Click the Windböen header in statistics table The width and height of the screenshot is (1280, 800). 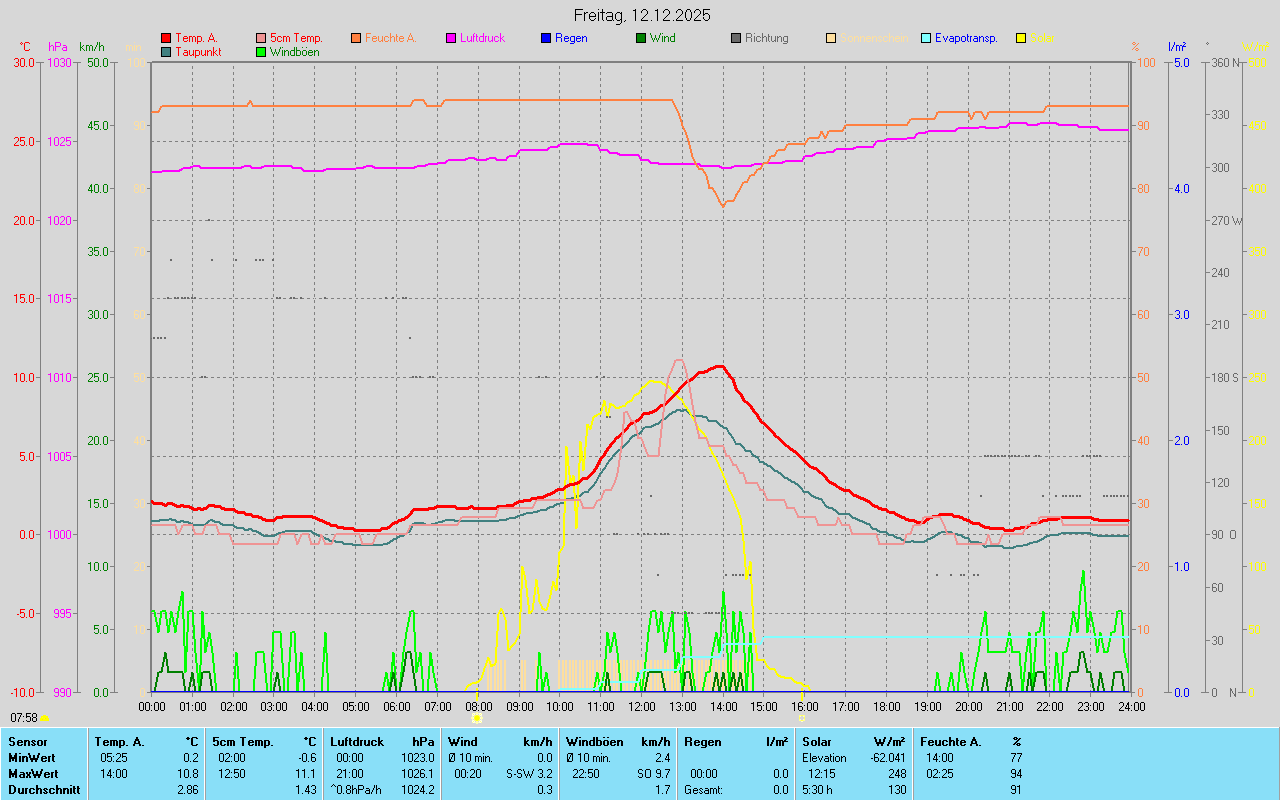594,742
